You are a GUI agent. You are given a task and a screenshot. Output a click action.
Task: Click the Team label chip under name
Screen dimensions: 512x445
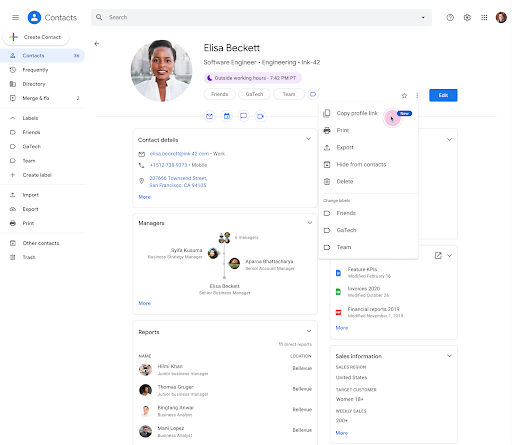289,94
